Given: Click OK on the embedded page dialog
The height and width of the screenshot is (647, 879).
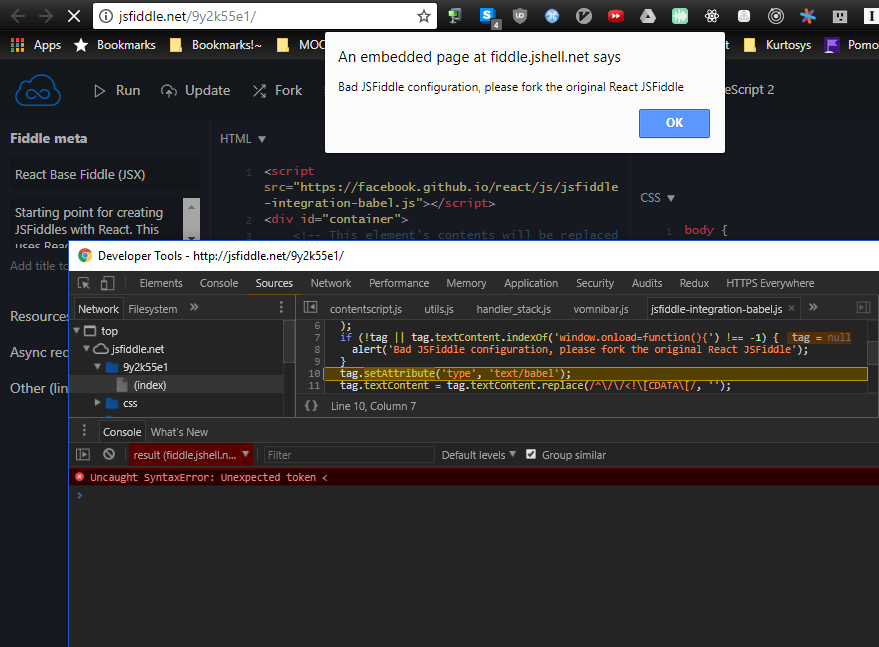Looking at the screenshot, I should pos(674,124).
